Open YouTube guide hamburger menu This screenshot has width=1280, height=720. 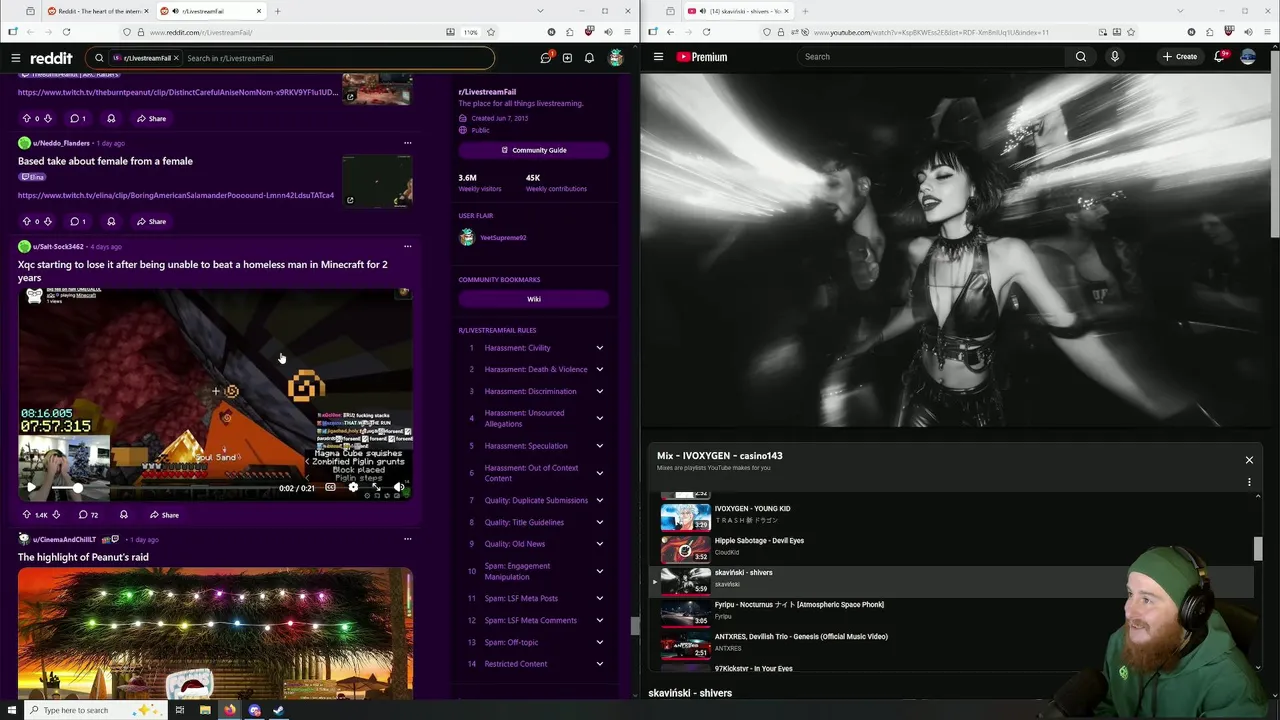click(x=658, y=57)
